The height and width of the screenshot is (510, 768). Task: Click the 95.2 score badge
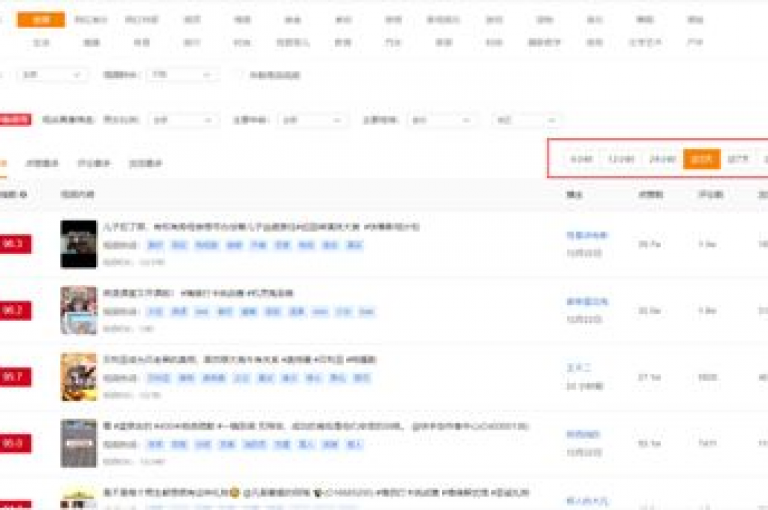(15, 311)
